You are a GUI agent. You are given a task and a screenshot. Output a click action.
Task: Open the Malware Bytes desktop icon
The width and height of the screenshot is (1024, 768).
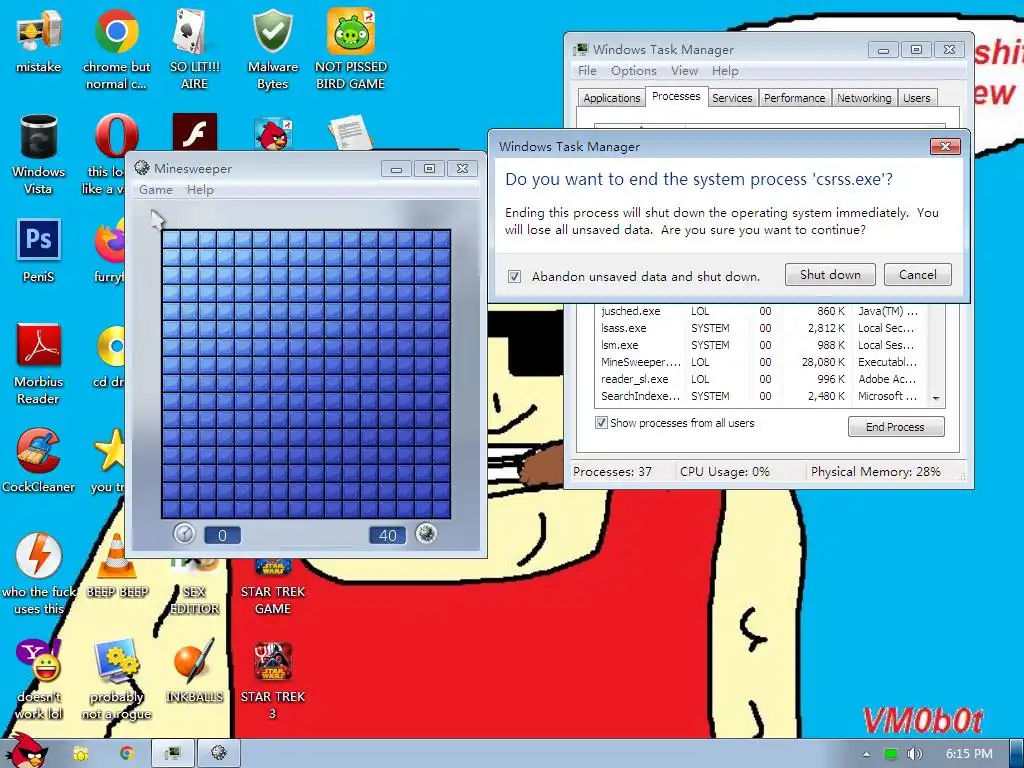[272, 49]
